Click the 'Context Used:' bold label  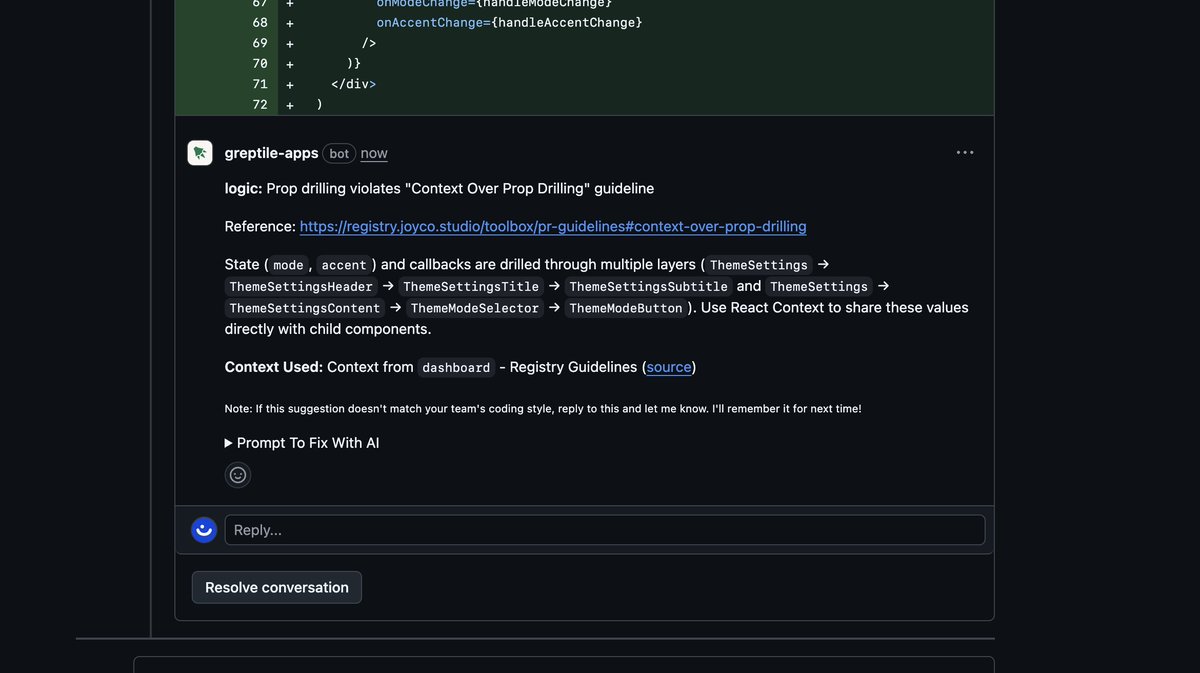click(x=274, y=367)
